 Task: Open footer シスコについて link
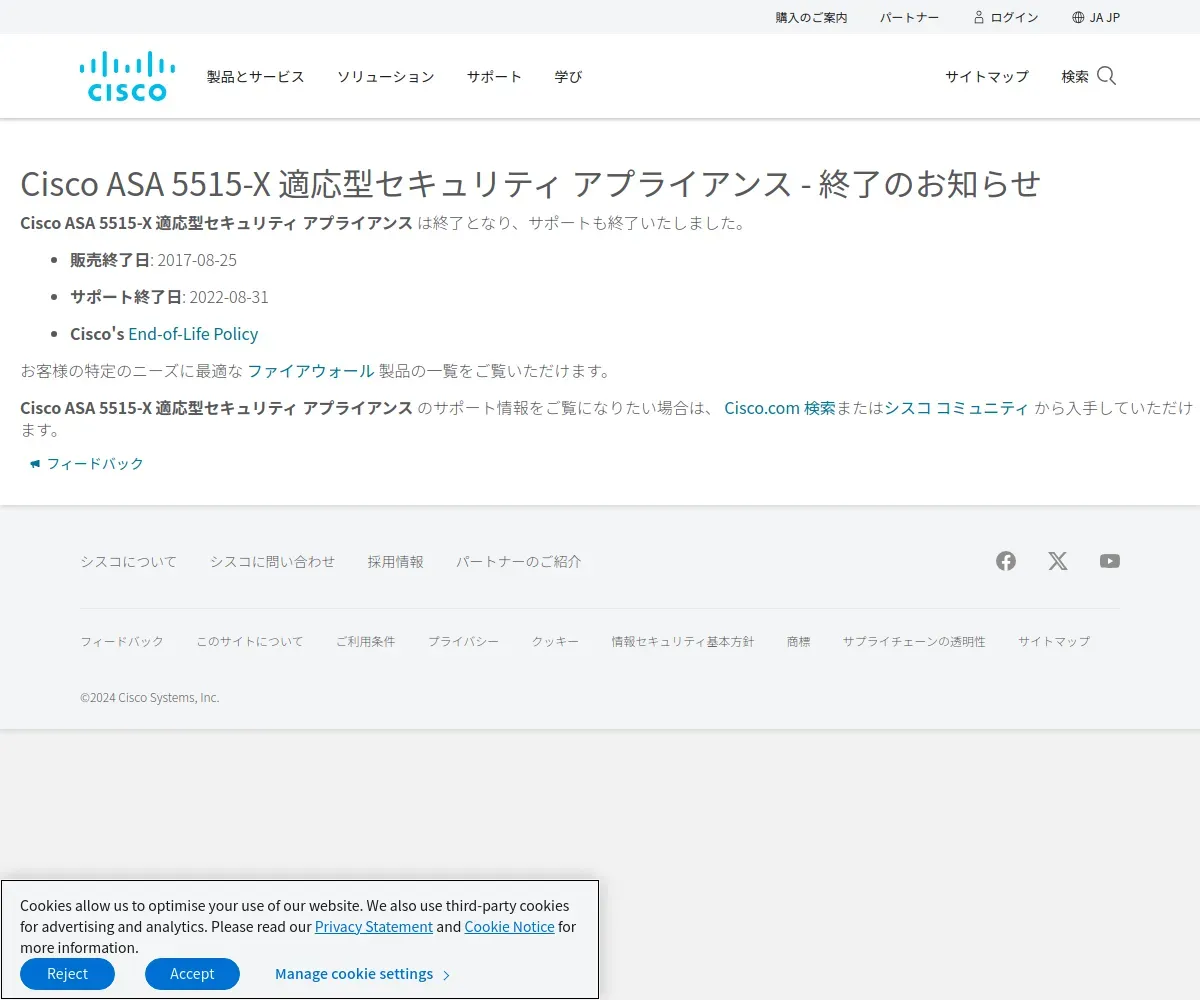click(x=128, y=562)
